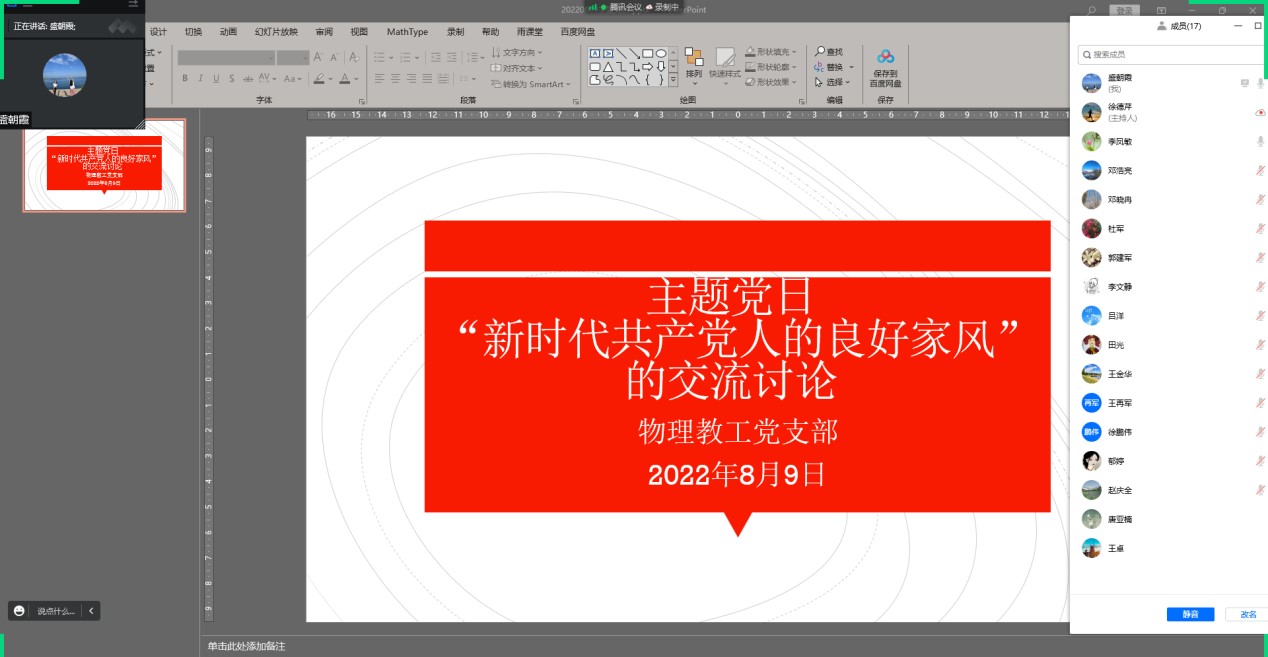This screenshot has height=657, width=1268.
Task: Toggle Italic text formatting
Action: tap(200, 79)
